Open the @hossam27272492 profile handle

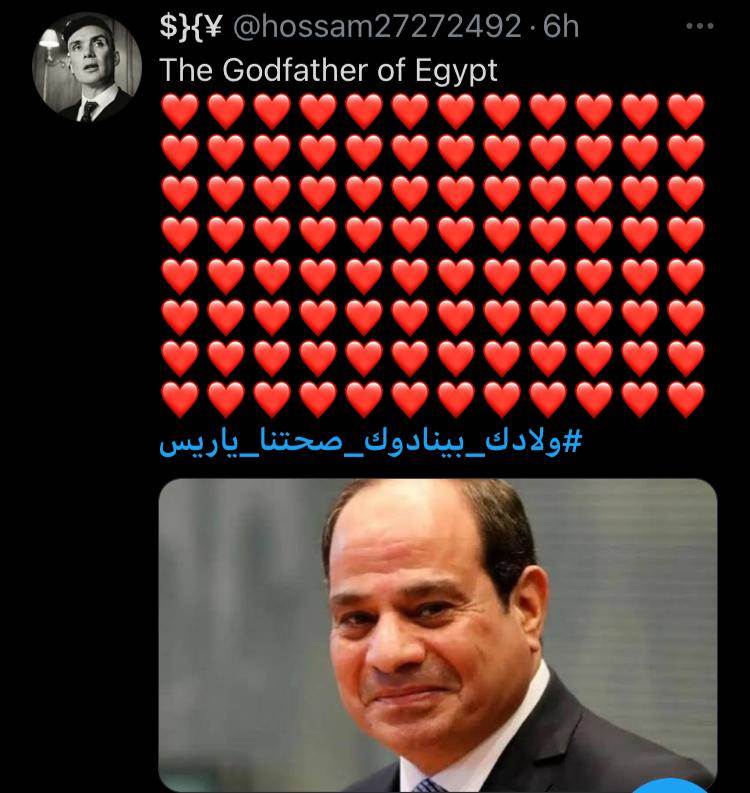pyautogui.click(x=377, y=26)
